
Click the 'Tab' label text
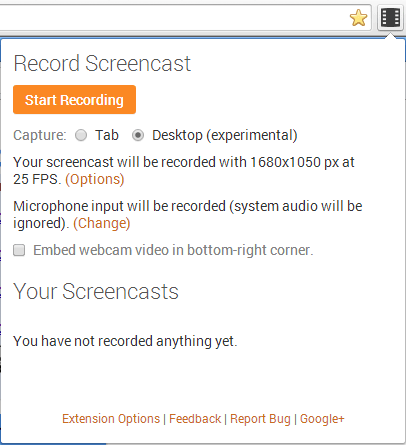(107, 135)
